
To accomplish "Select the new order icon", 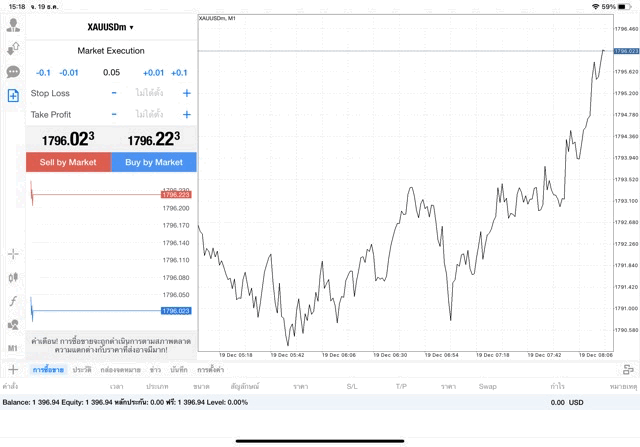I will (13, 96).
